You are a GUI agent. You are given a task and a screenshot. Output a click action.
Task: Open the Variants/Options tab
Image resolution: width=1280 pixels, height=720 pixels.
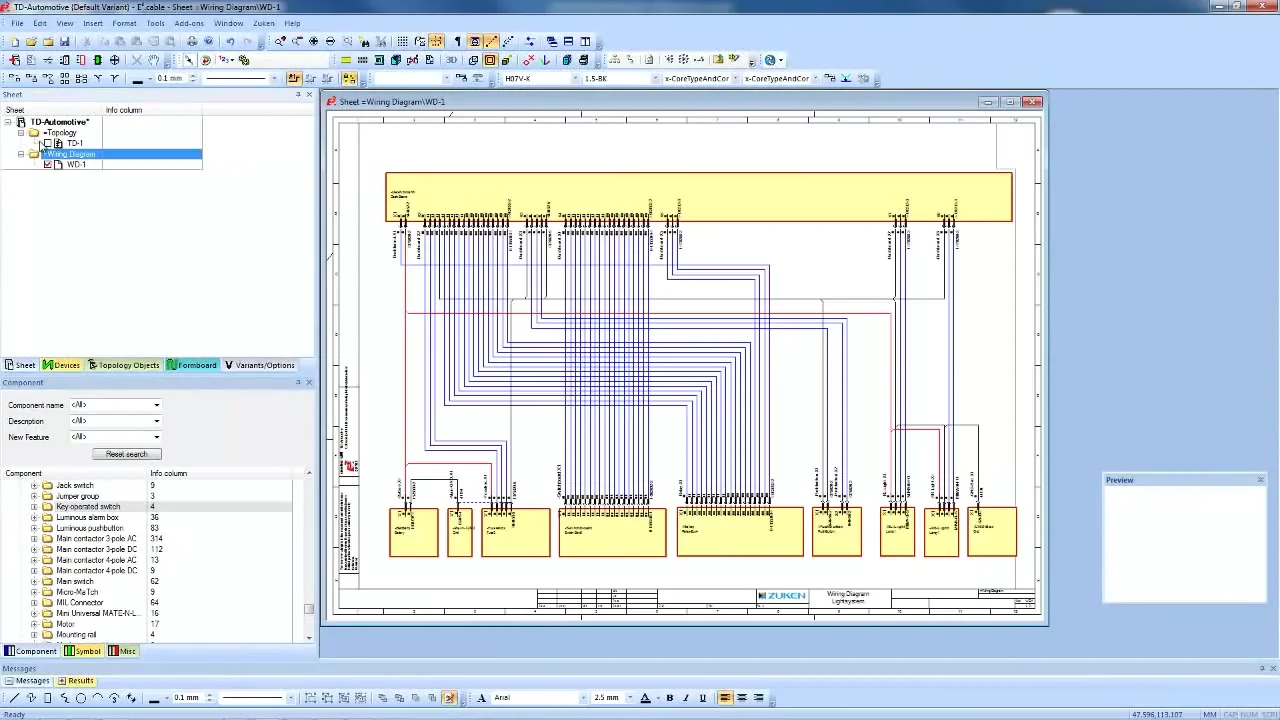259,365
